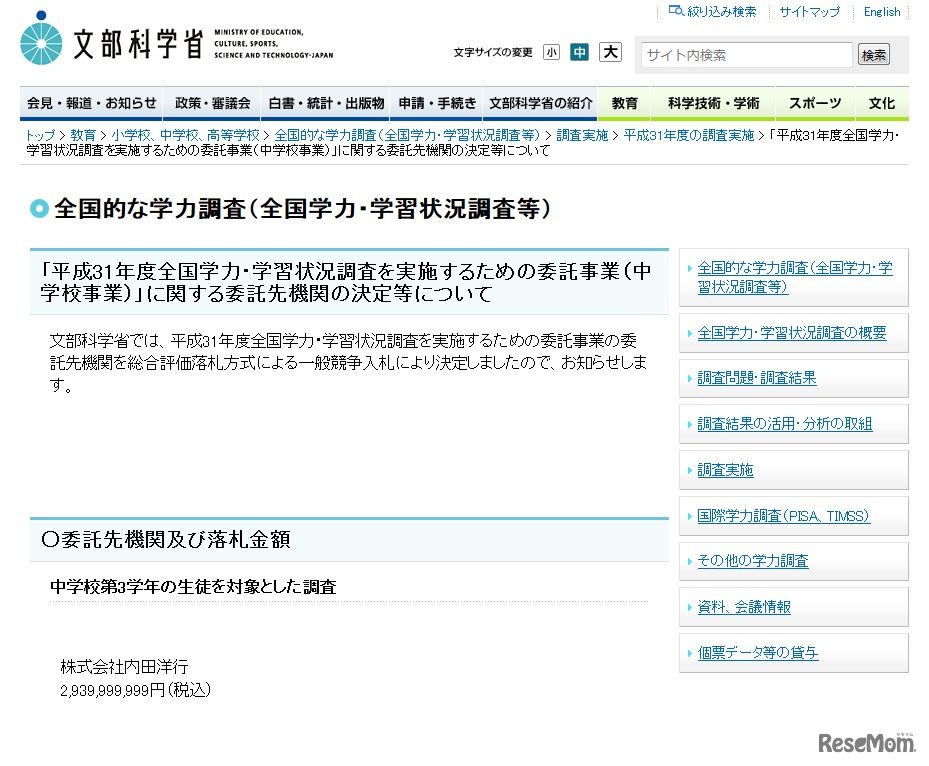Click the サイト内検索 input field

tap(745, 55)
